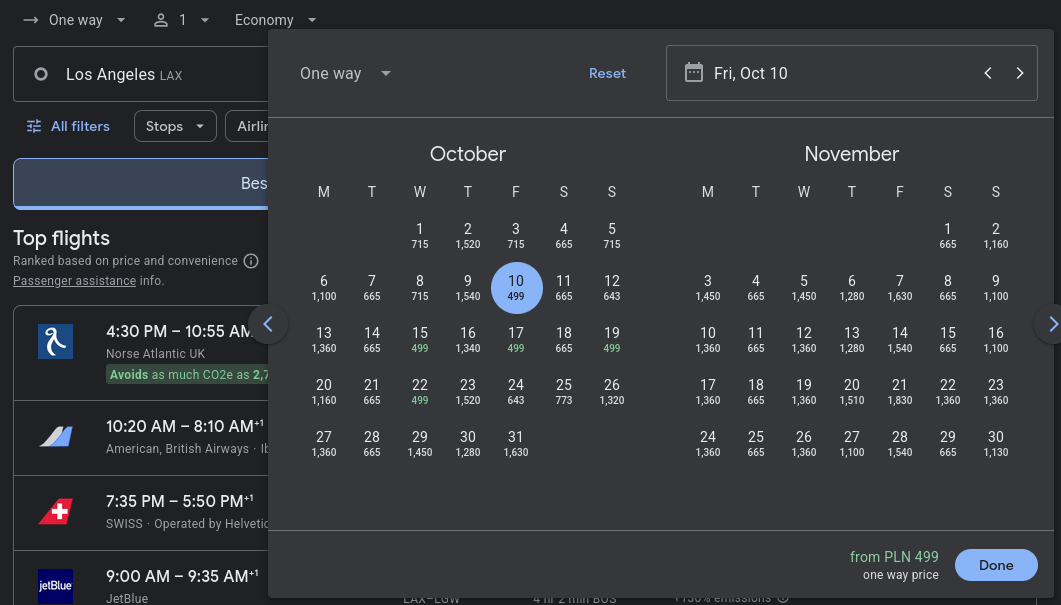Go to next day using date arrow
This screenshot has width=1061, height=605.
[x=1020, y=73]
